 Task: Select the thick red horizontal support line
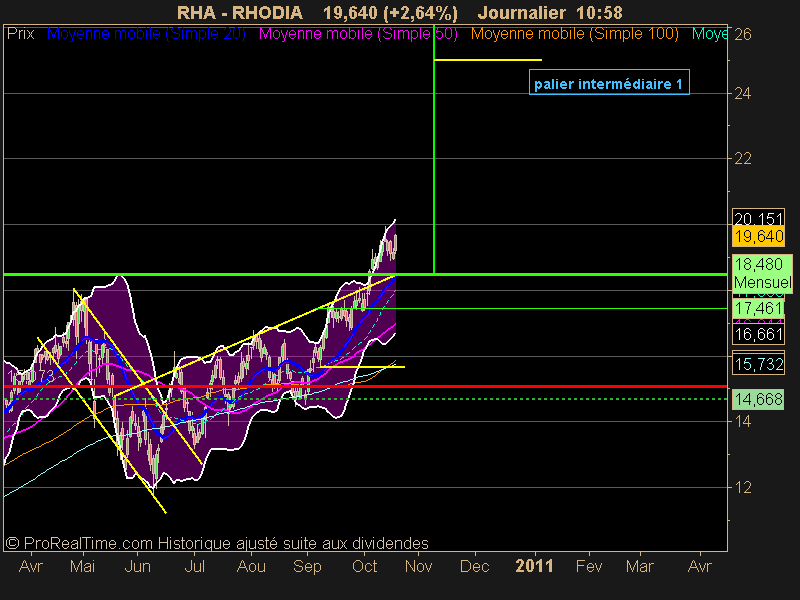[365, 387]
